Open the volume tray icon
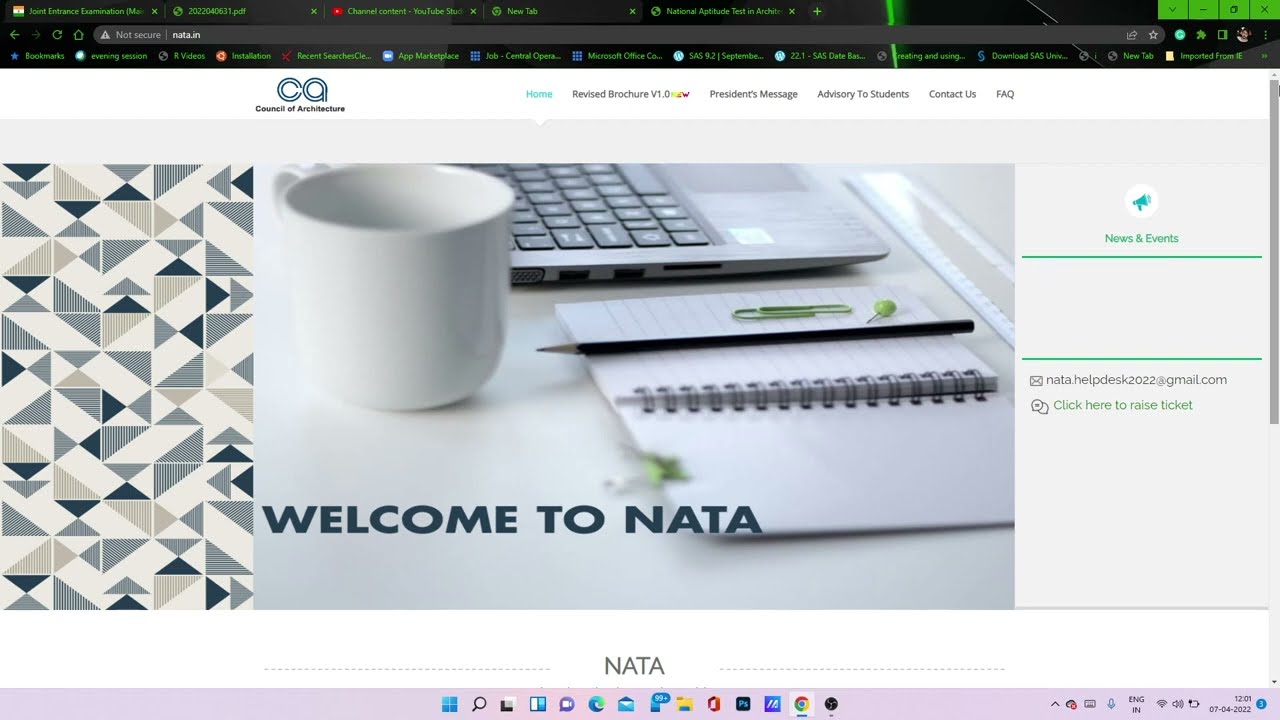The width and height of the screenshot is (1280, 720). point(1177,704)
